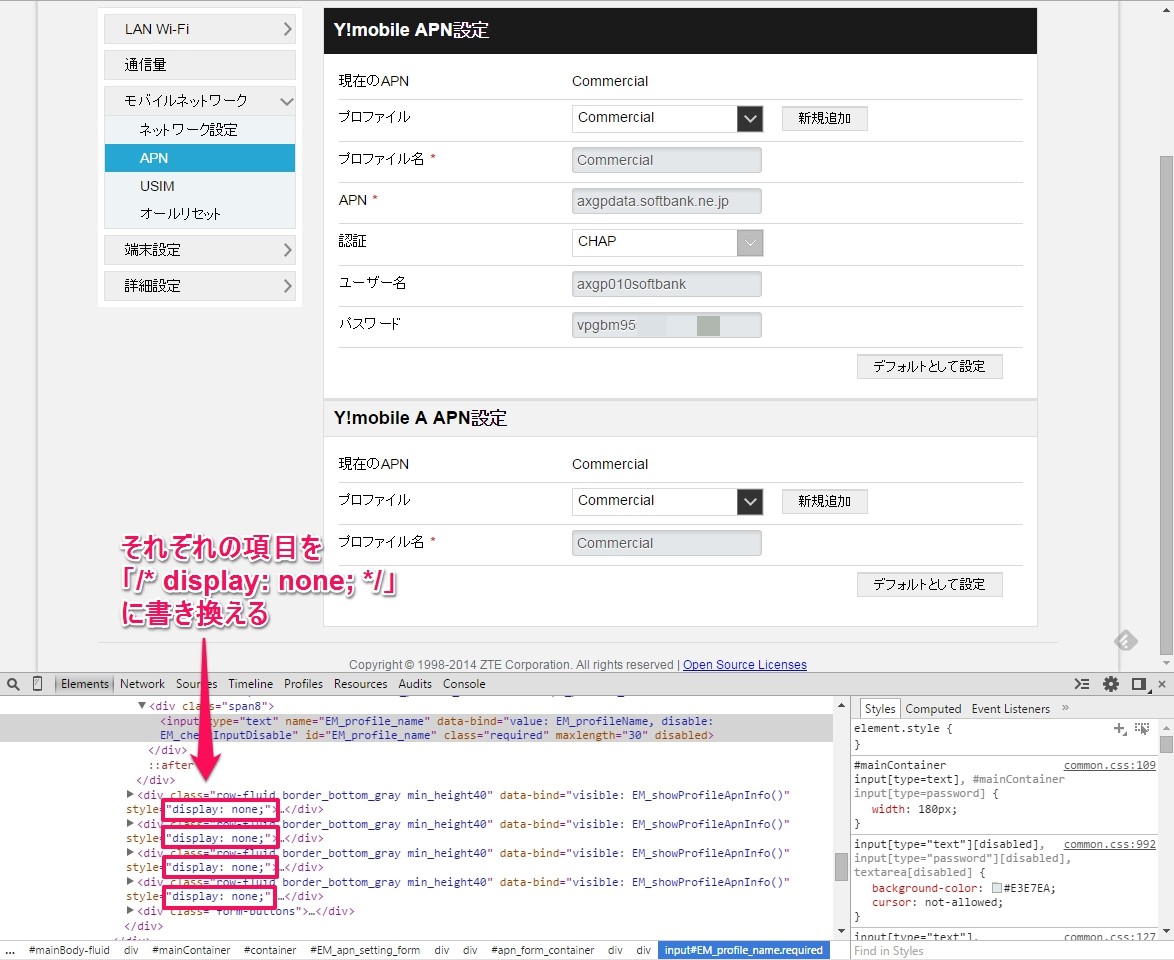Click the DevTools search magnifier icon
Screen dimensions: 1174x960
tap(13, 684)
